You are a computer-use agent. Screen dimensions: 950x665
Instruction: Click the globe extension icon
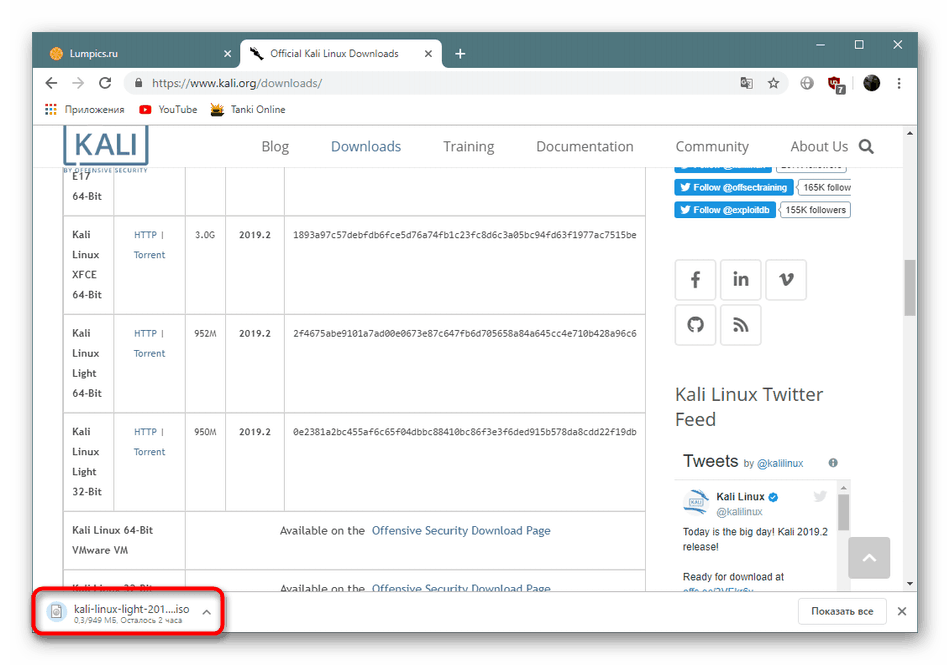coord(806,83)
